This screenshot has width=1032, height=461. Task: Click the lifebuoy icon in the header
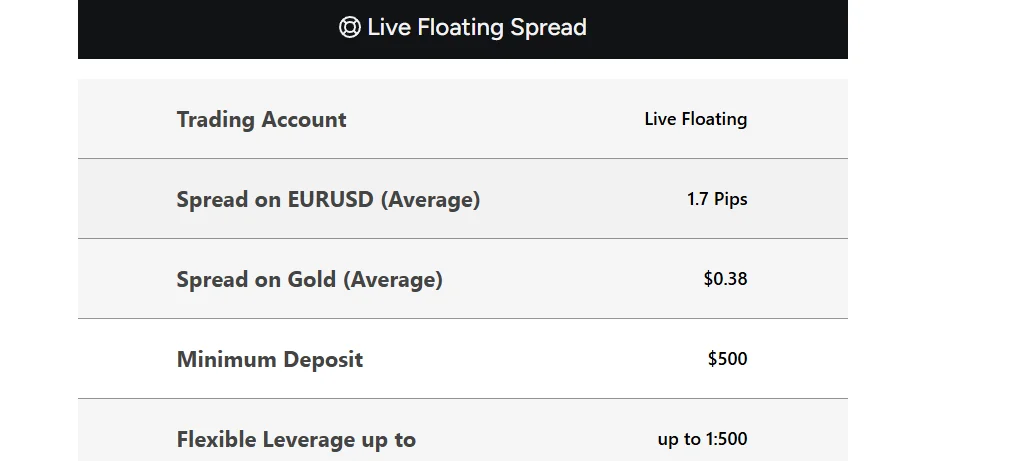349,28
